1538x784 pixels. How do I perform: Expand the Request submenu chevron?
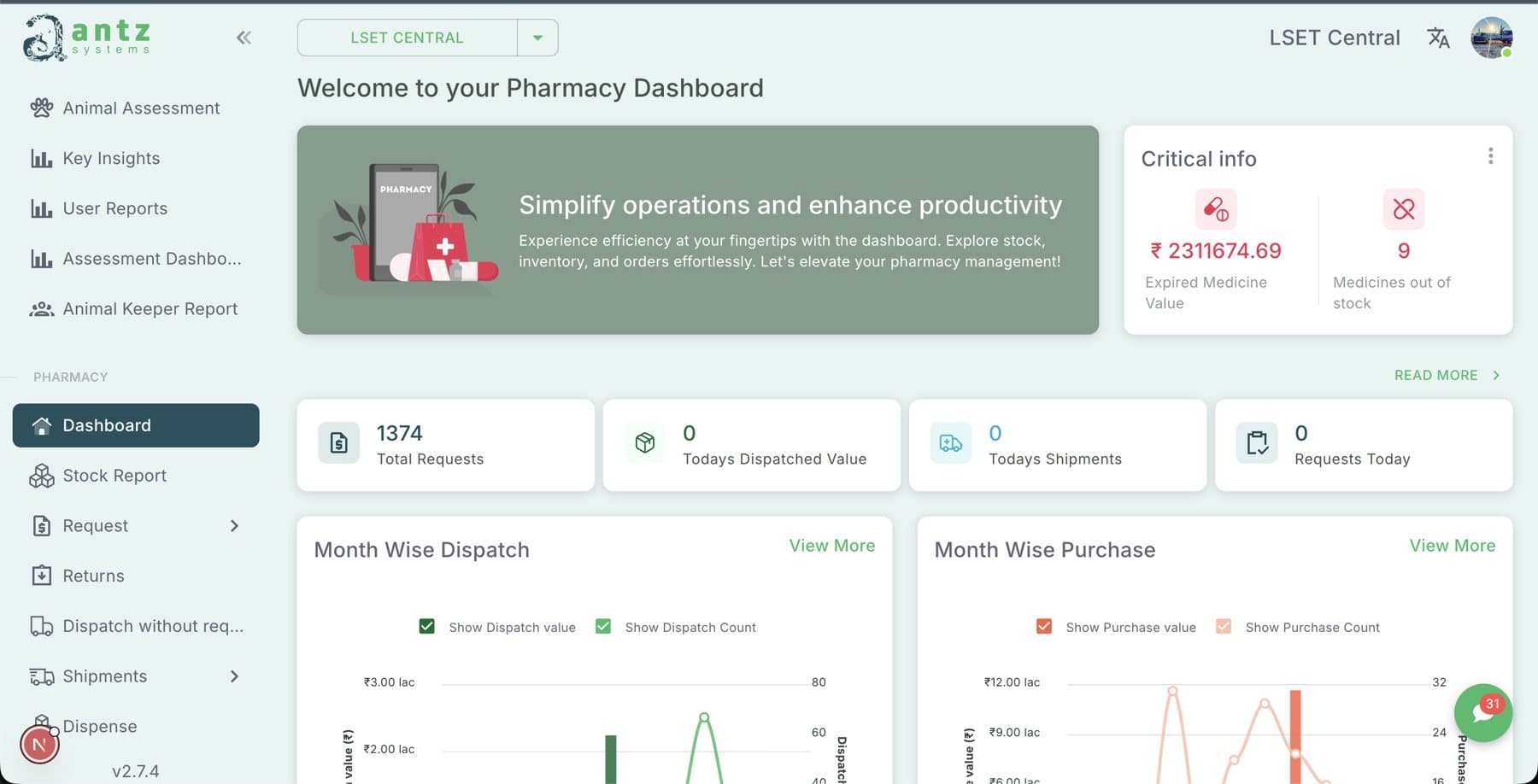tap(234, 526)
